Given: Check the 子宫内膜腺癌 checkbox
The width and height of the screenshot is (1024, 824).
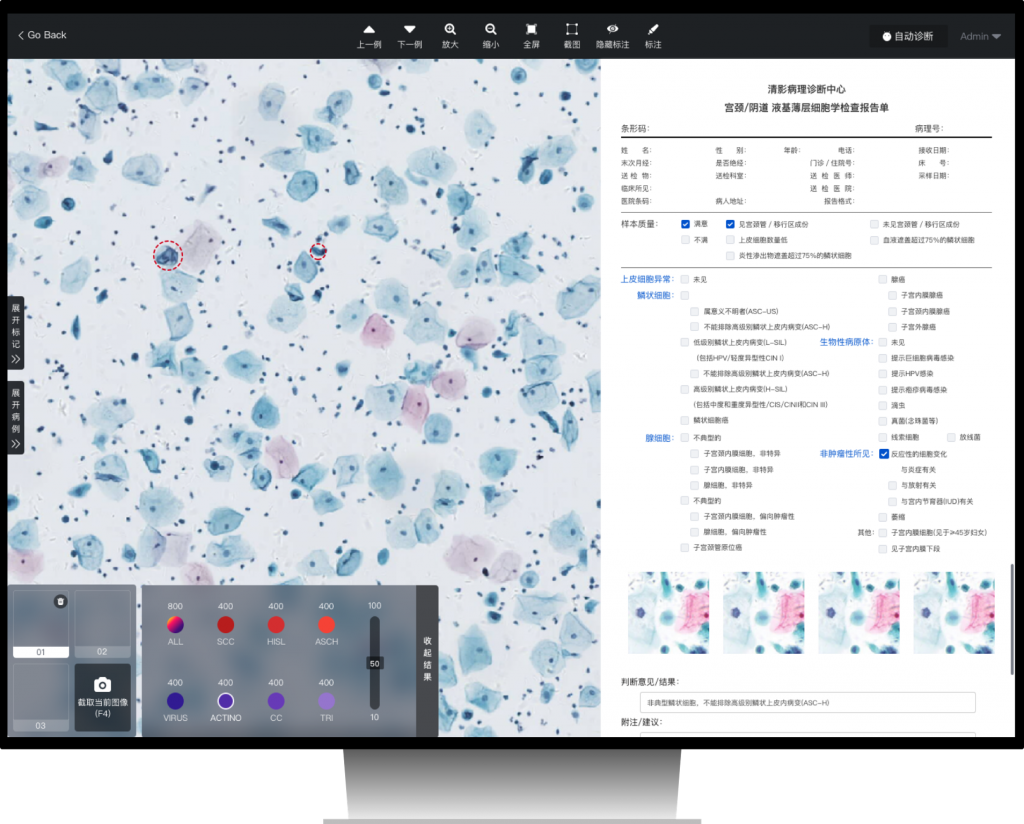Looking at the screenshot, I should click(x=892, y=295).
